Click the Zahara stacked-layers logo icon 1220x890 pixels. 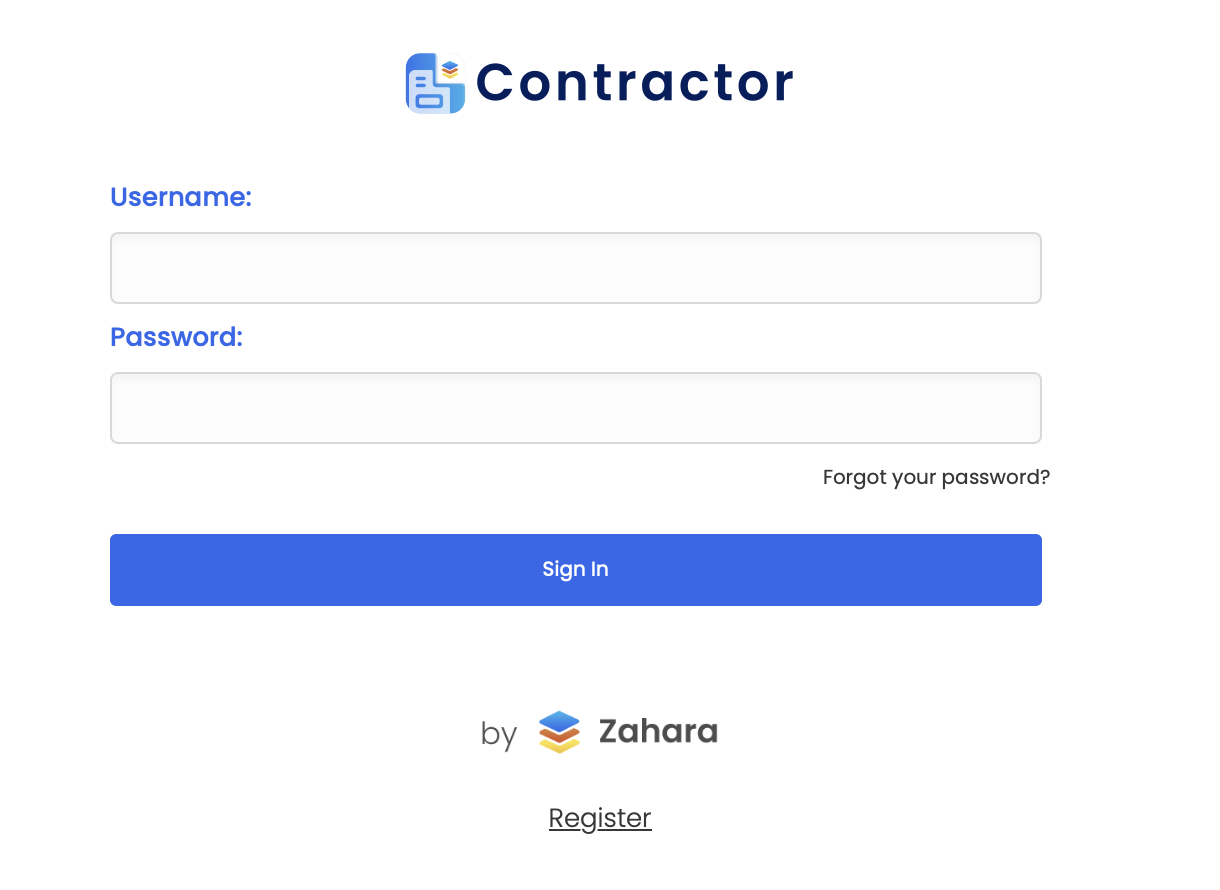point(560,733)
